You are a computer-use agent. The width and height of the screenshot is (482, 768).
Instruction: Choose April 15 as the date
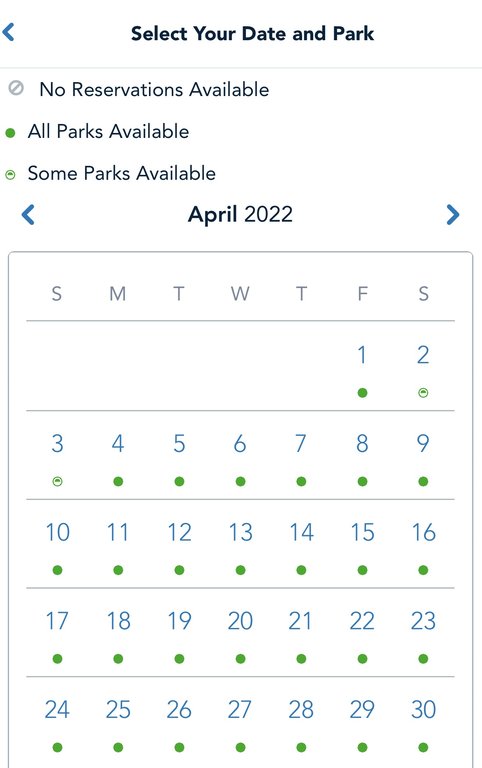(362, 532)
